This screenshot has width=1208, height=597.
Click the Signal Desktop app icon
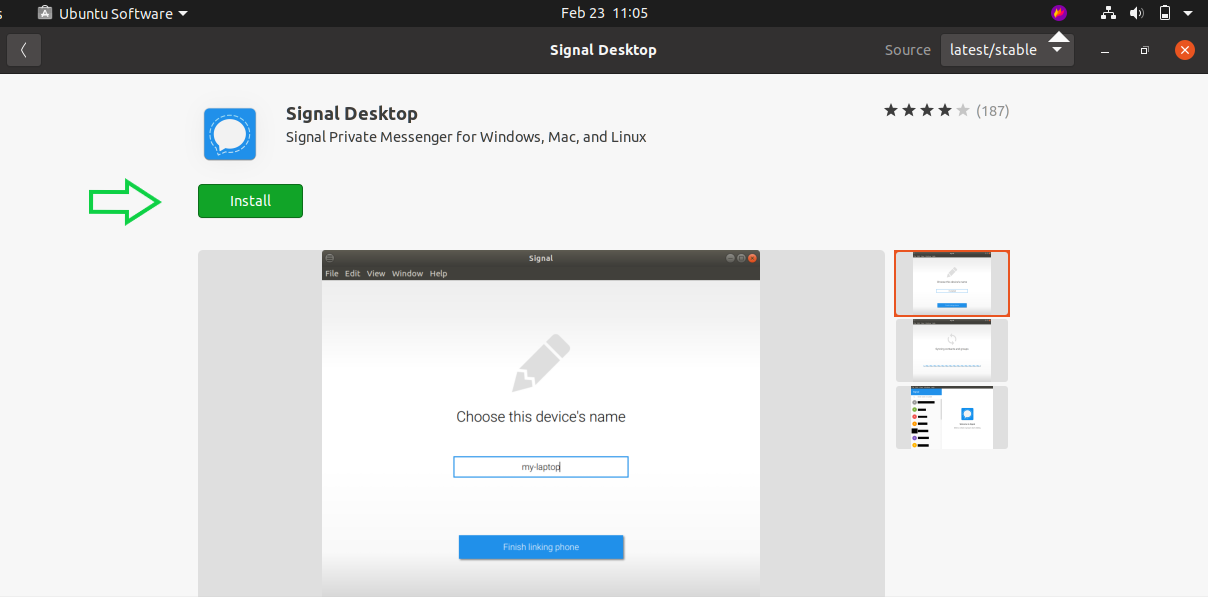tap(230, 134)
